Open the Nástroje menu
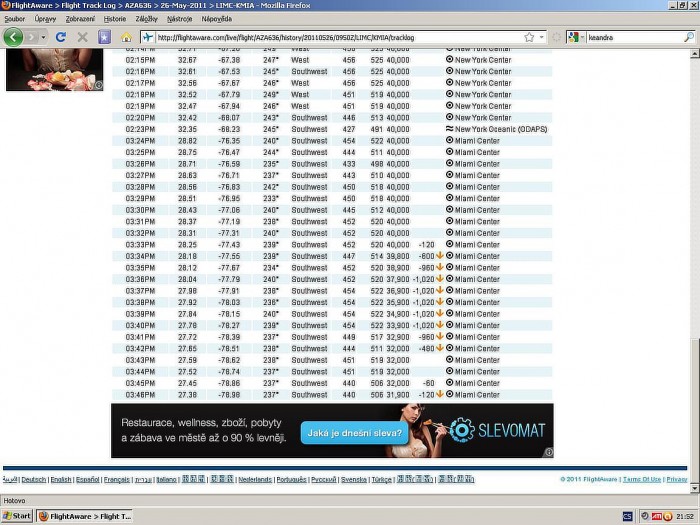Screen dimensions: 700x525 click(x=179, y=19)
